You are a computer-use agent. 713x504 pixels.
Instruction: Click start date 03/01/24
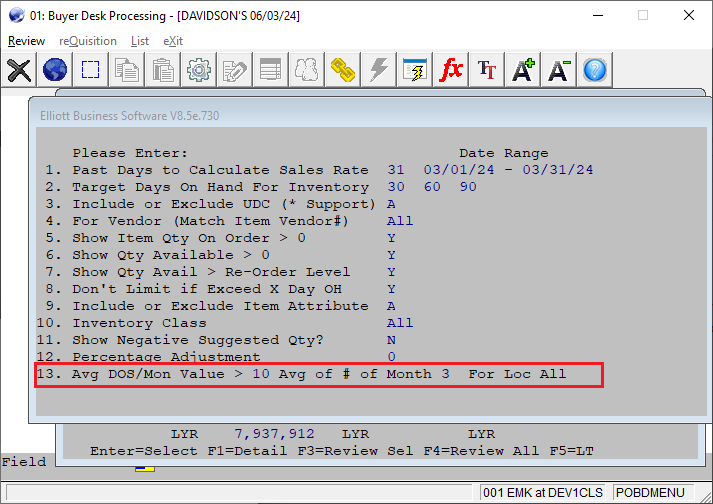coord(459,170)
